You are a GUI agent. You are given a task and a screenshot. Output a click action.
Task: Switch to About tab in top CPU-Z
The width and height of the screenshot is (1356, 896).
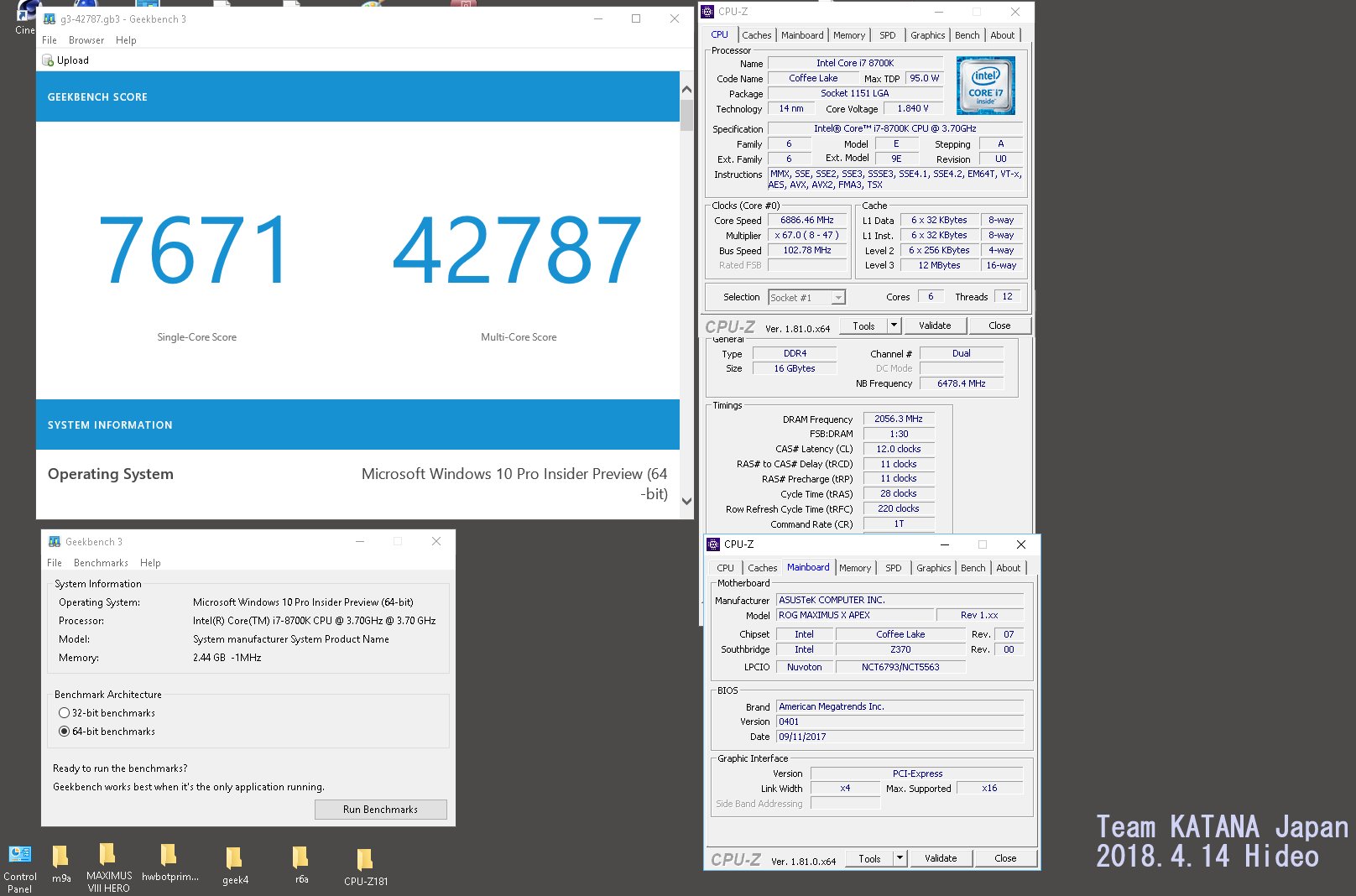[x=1002, y=35]
